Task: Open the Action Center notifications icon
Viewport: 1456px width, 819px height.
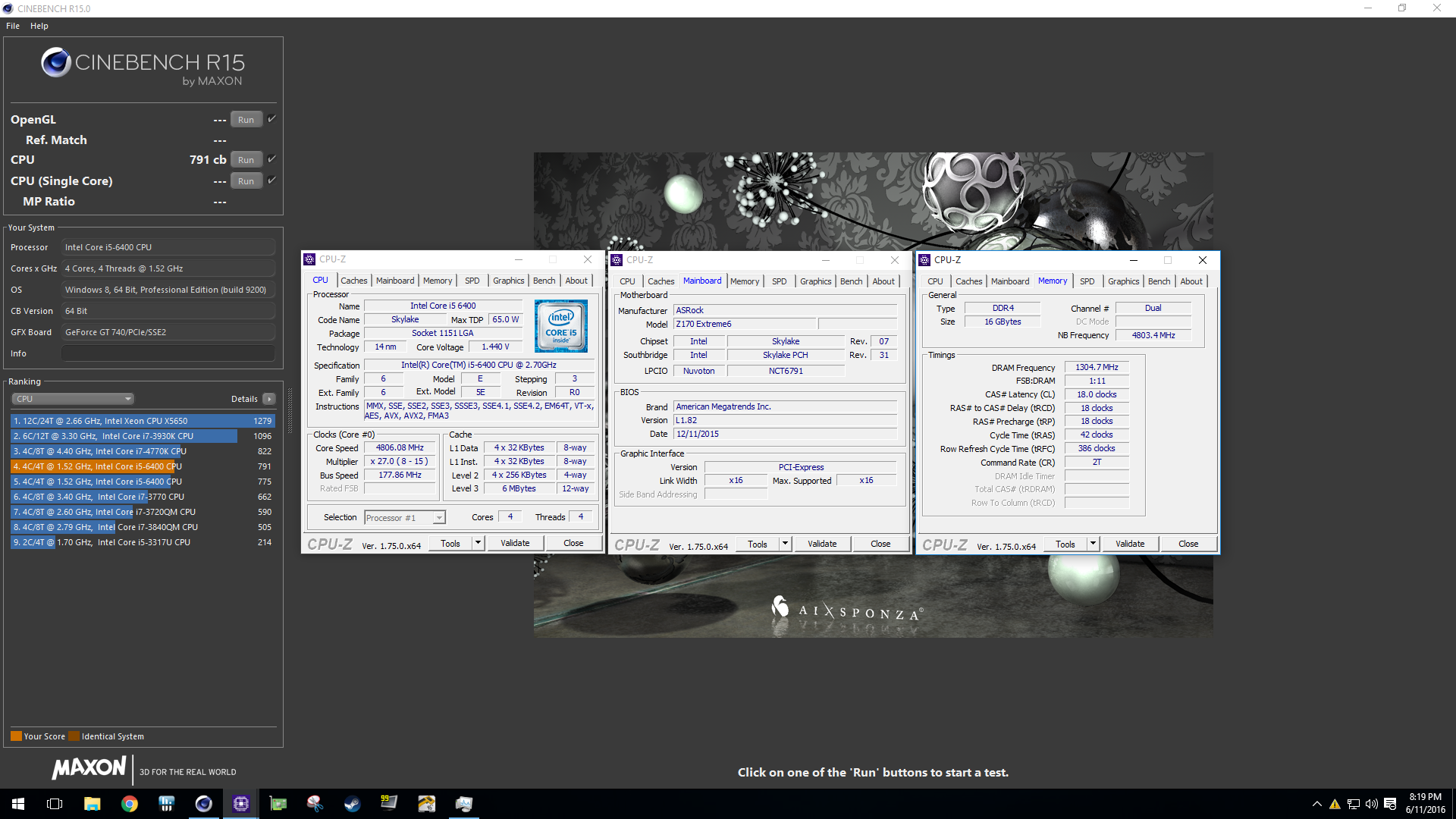Action: coord(1390,804)
